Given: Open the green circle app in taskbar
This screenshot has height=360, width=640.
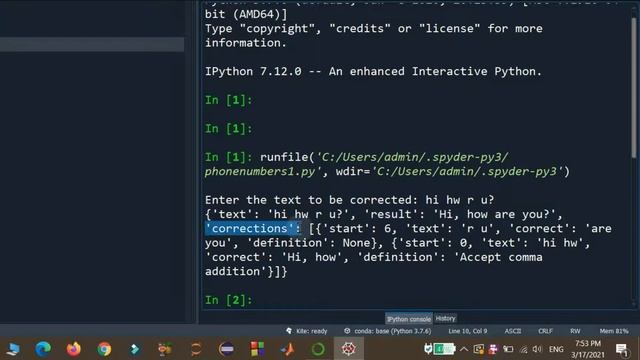Looking at the screenshot, I should (318, 349).
